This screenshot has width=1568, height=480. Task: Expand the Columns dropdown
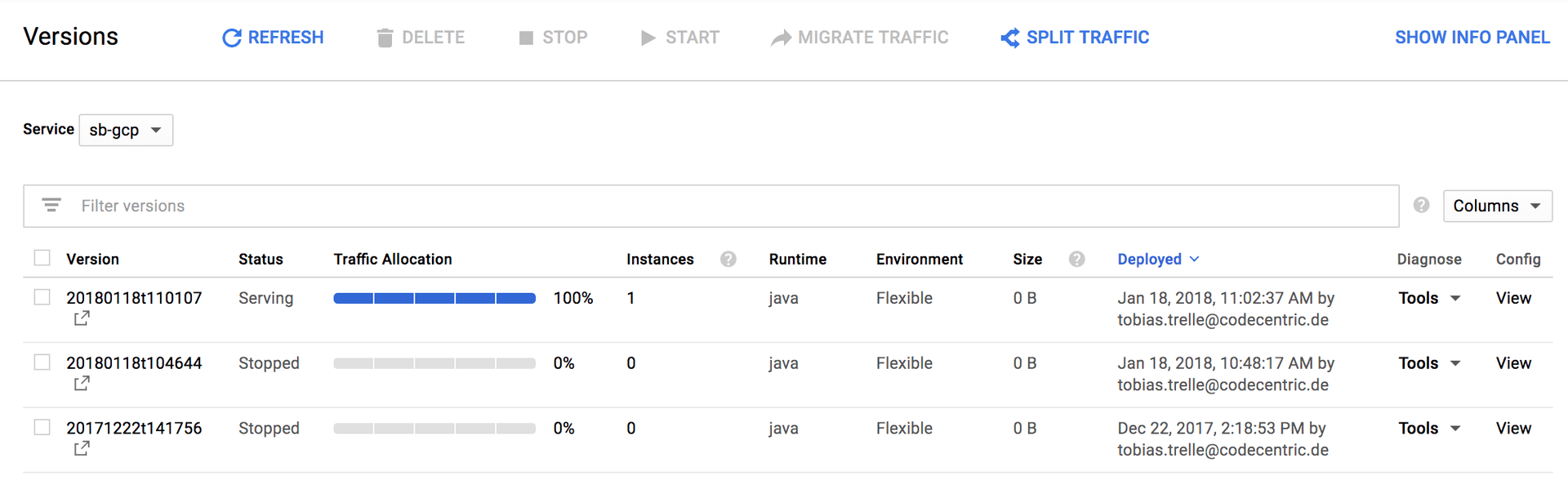[1497, 206]
